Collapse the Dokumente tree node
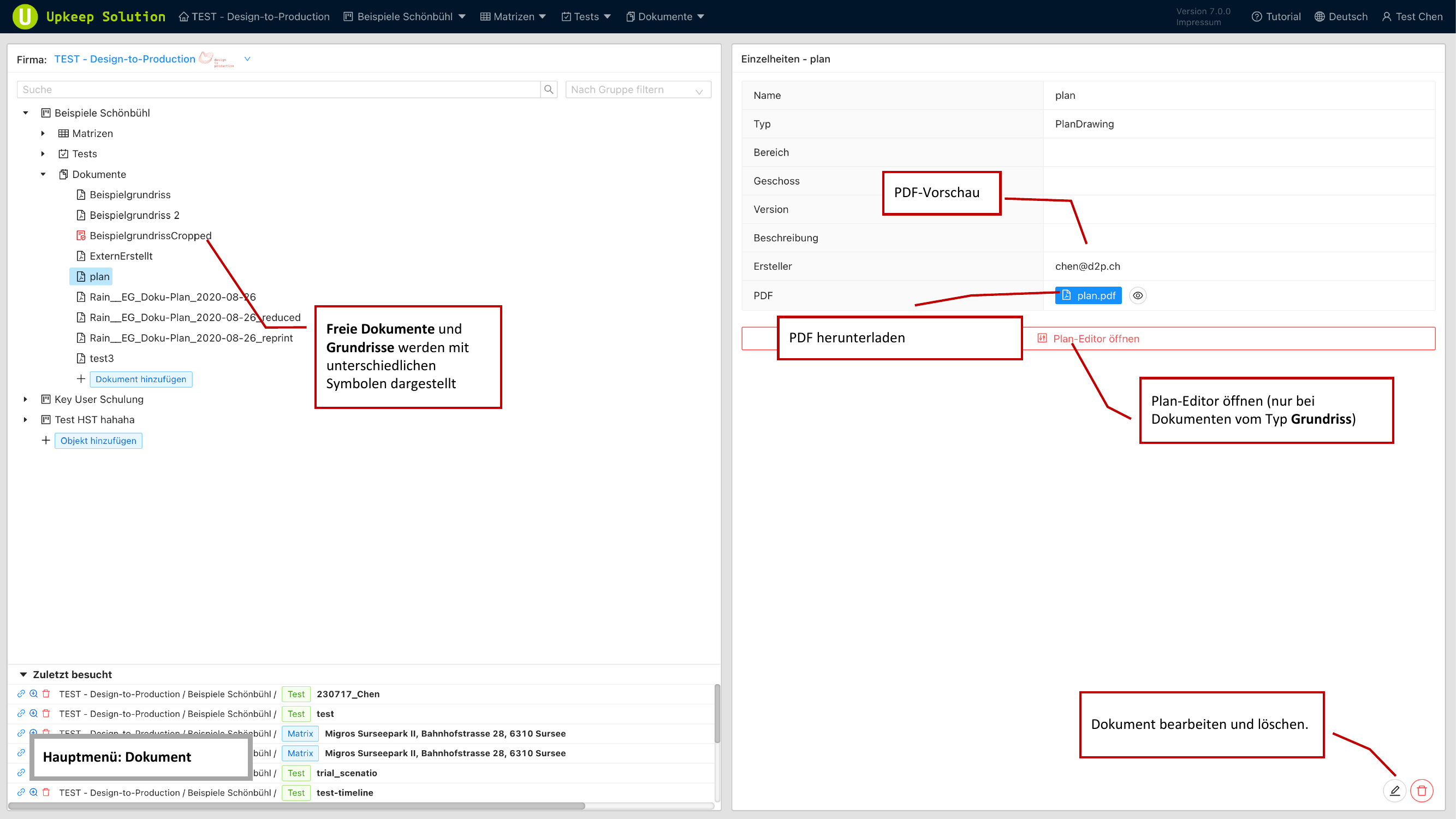Image resolution: width=1456 pixels, height=819 pixels. (43, 175)
